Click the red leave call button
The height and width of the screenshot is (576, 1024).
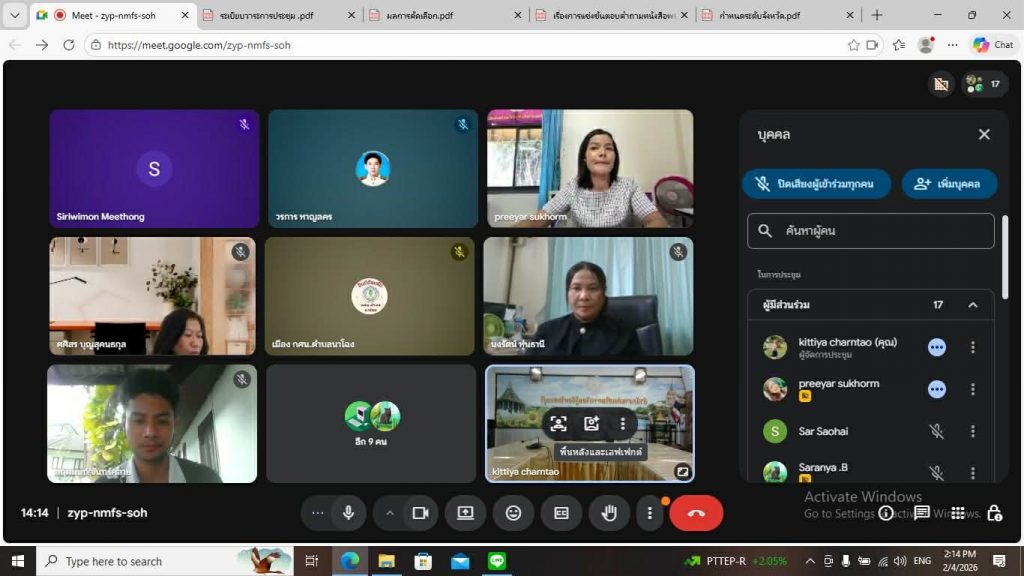point(696,513)
